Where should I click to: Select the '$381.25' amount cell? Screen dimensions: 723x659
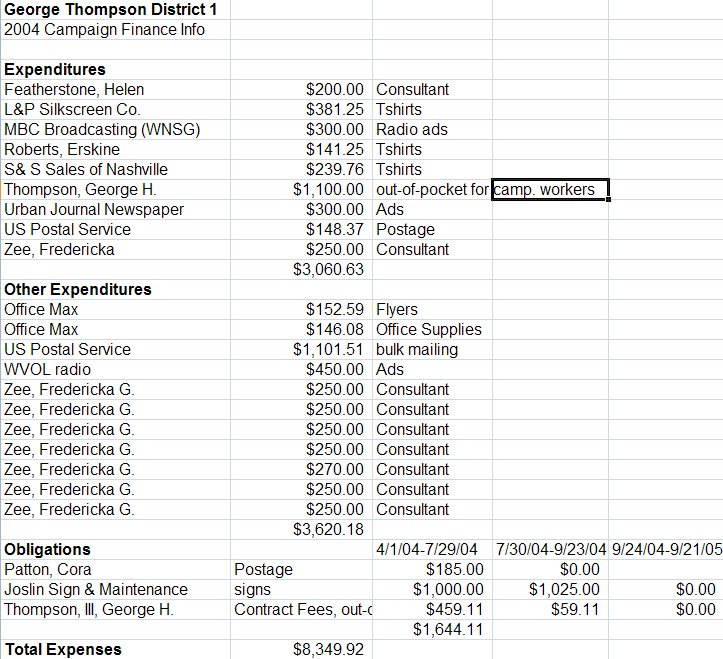click(x=302, y=109)
